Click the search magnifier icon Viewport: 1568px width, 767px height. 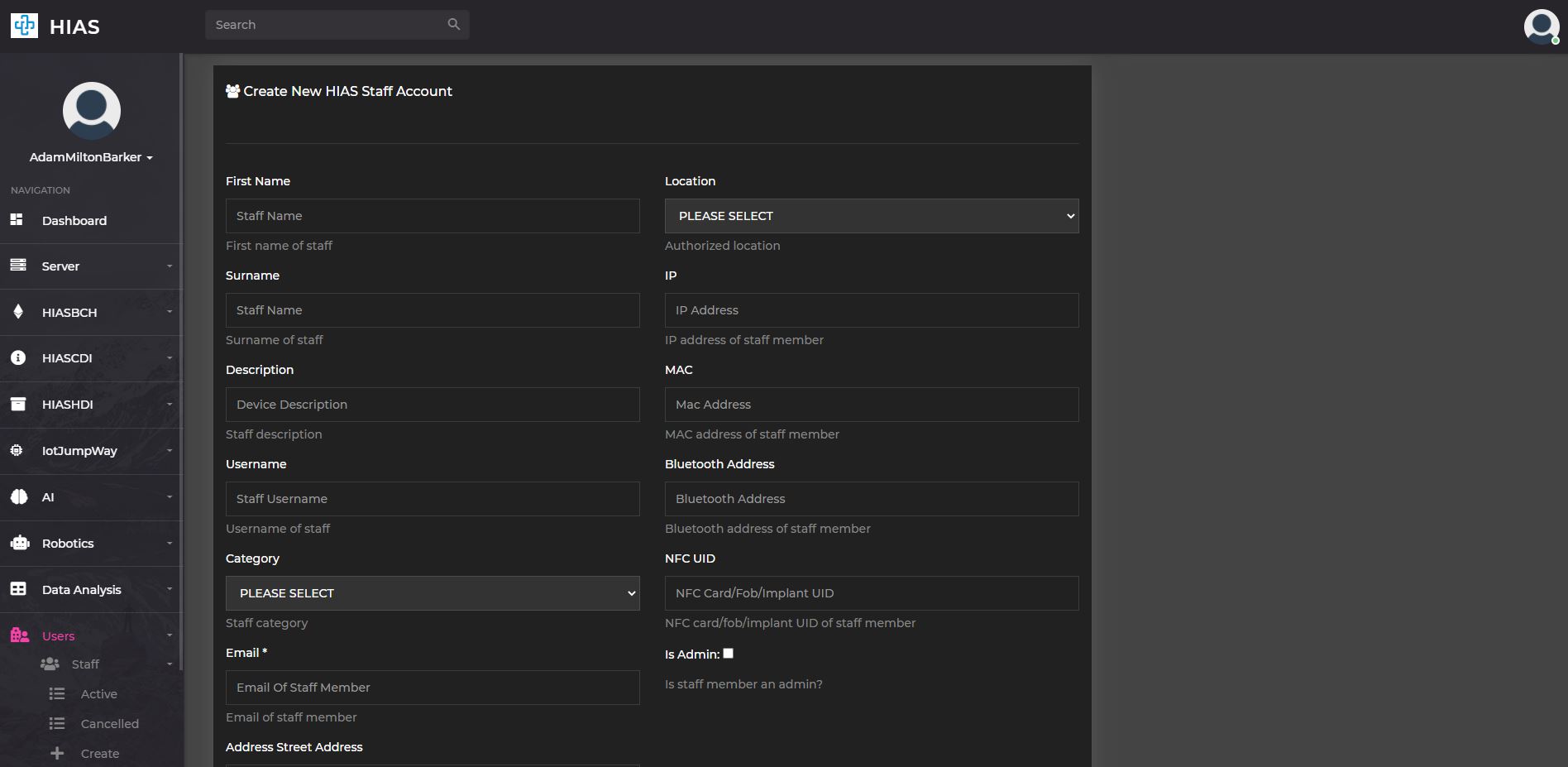(x=454, y=24)
